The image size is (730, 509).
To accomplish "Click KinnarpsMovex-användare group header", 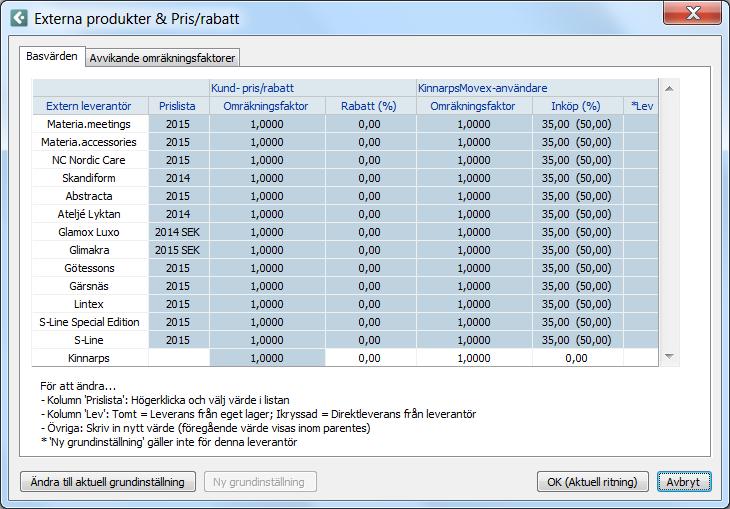I will click(x=537, y=88).
